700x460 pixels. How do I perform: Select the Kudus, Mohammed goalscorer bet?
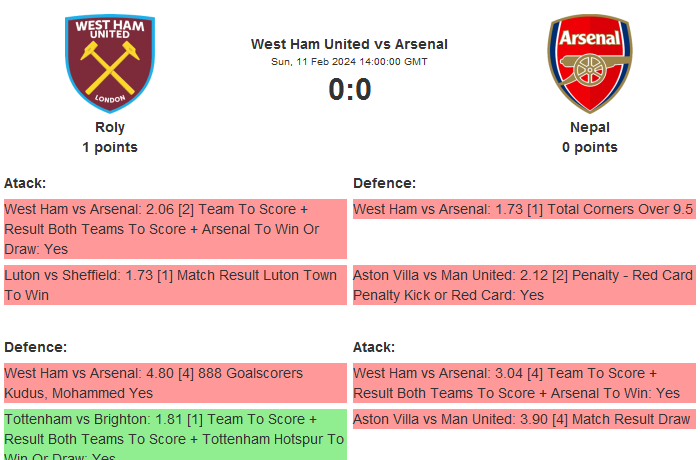point(175,383)
